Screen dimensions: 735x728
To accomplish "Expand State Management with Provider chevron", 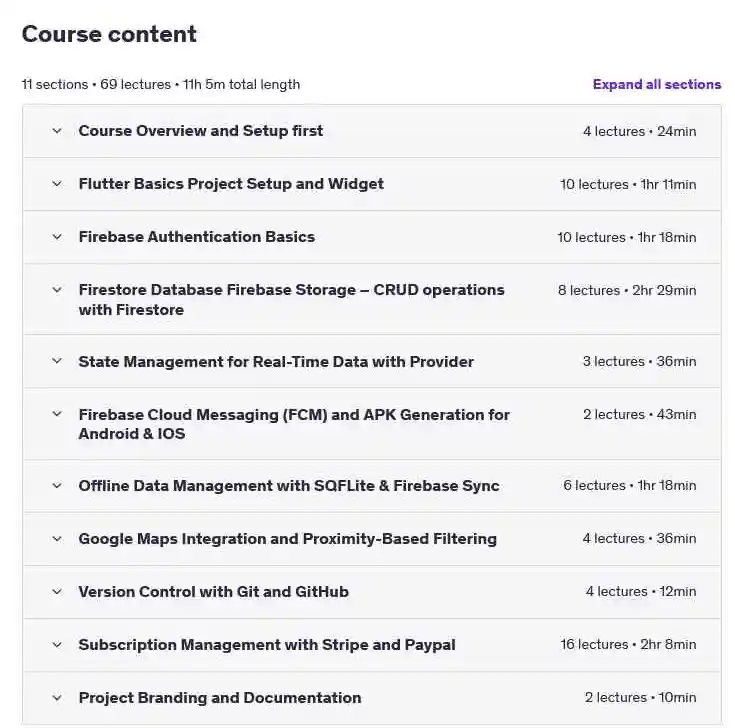I will 57,361.
